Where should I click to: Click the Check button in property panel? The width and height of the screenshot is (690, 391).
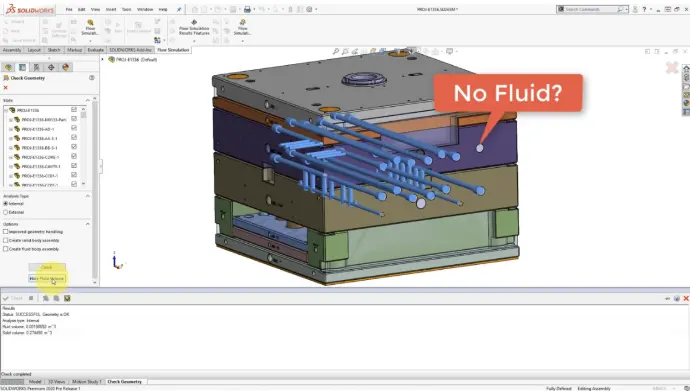pyautogui.click(x=47, y=267)
